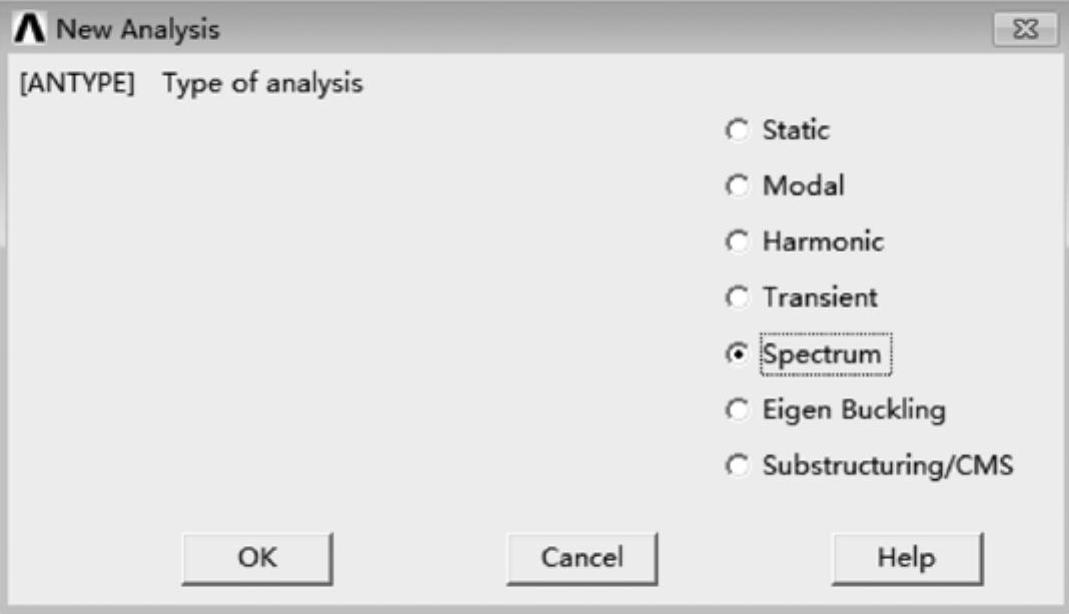Viewport: 1069px width, 614px height.
Task: Click the "Static" option label text
Action: (x=796, y=130)
